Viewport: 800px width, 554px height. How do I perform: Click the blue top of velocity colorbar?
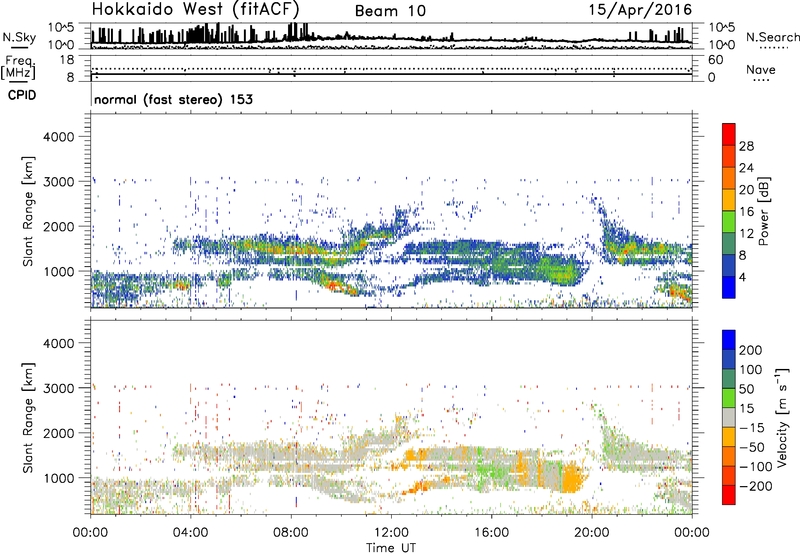coord(729,340)
